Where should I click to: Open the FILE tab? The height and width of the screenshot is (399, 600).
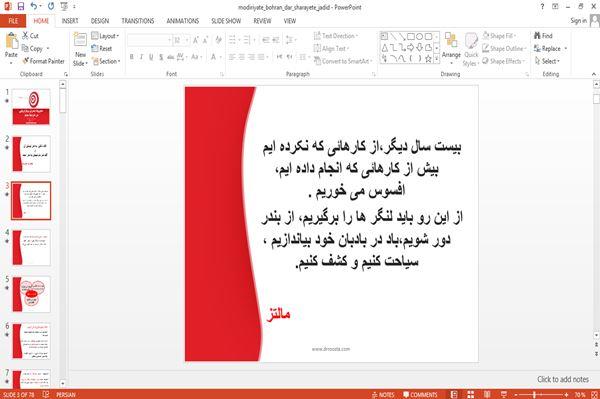[13, 21]
